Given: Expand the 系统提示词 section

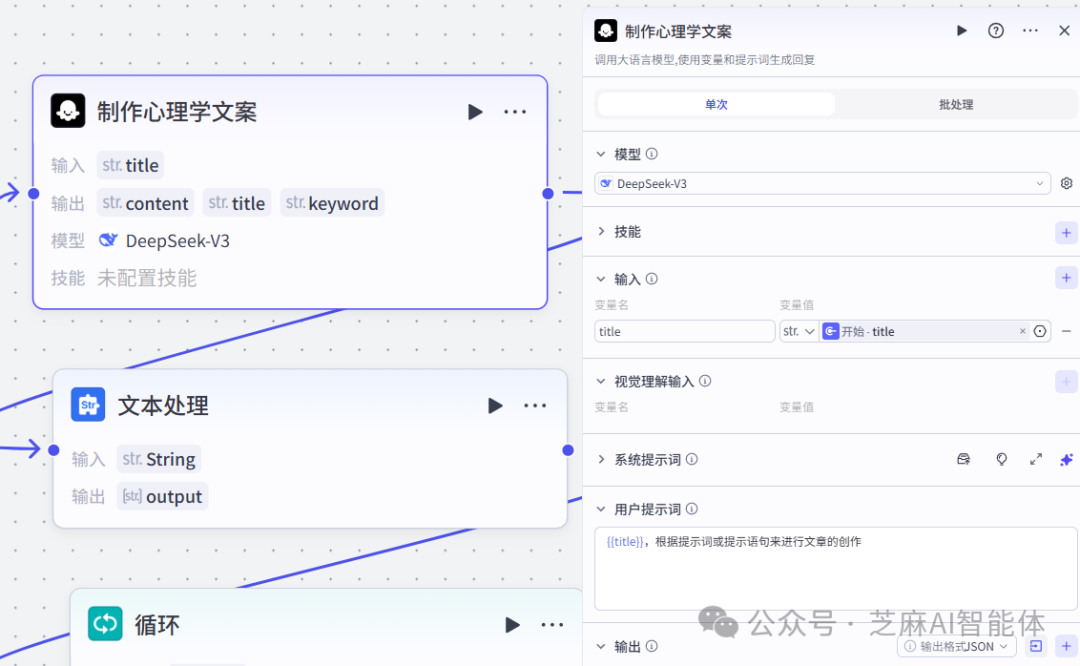Looking at the screenshot, I should (601, 459).
